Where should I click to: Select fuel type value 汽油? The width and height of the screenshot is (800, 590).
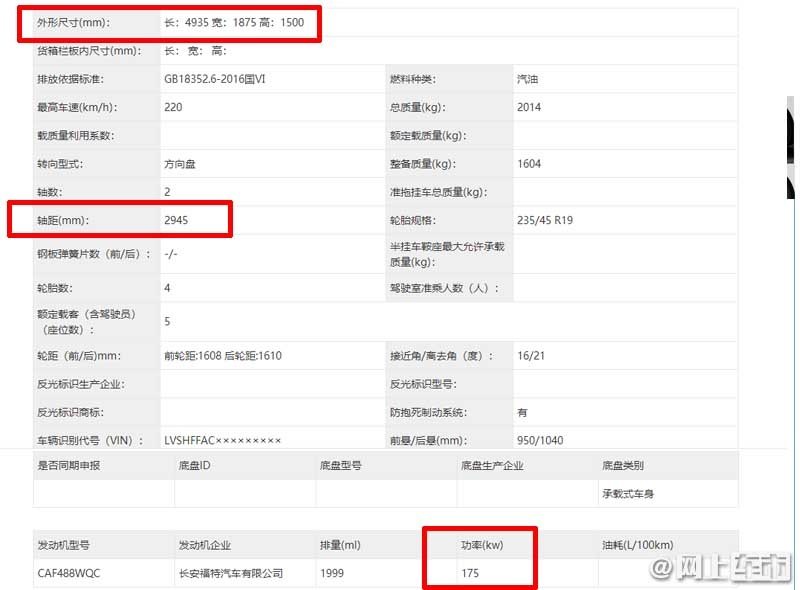(528, 79)
